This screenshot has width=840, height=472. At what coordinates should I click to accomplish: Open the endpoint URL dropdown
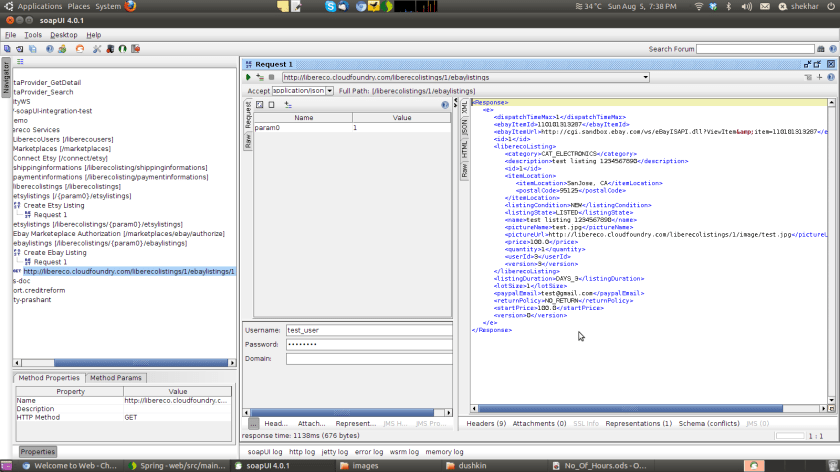[644, 77]
